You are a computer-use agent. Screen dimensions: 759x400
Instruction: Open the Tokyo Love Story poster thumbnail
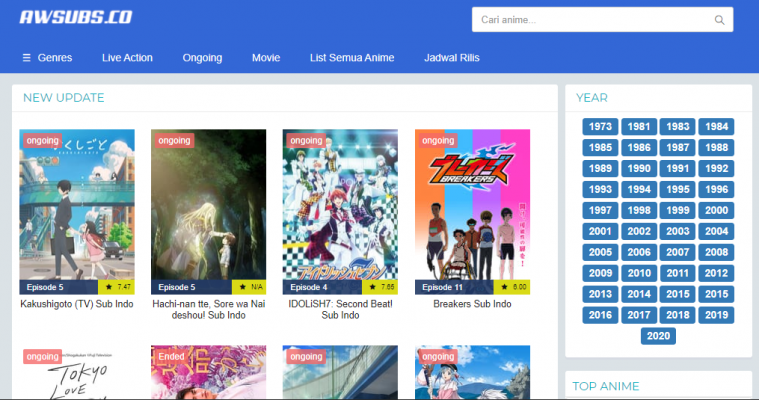click(77, 372)
